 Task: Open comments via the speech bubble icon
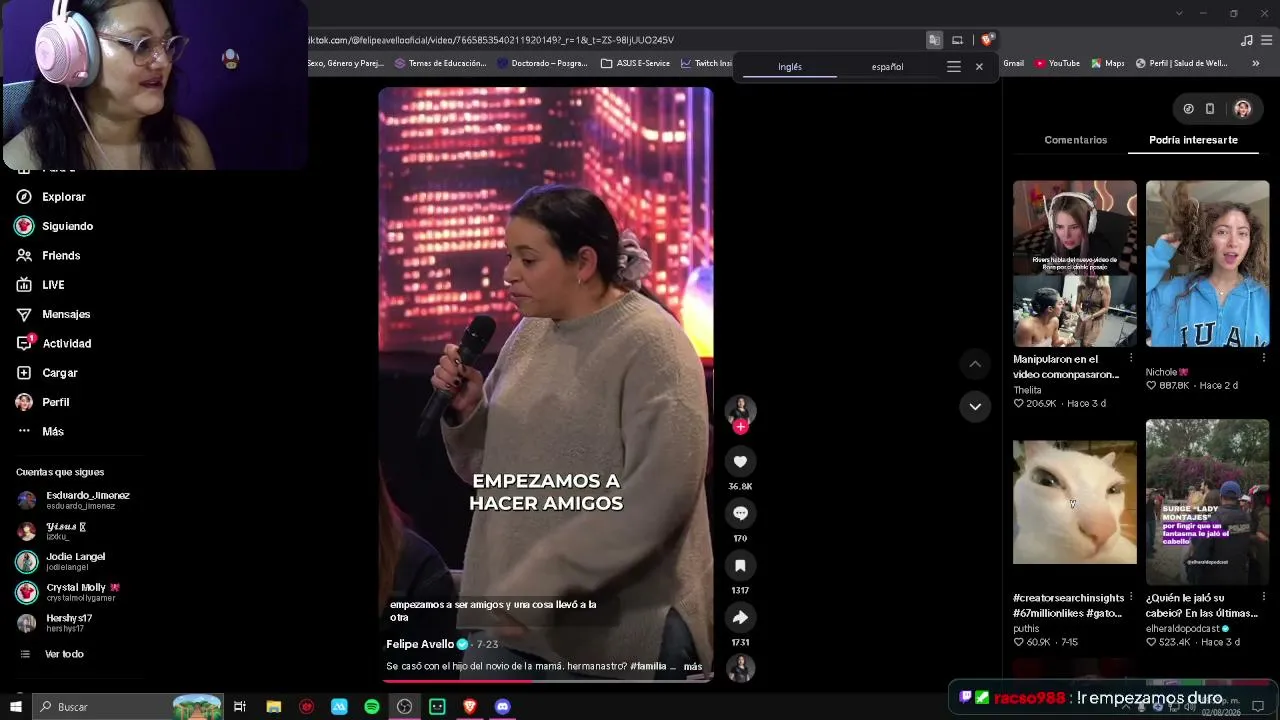(740, 513)
